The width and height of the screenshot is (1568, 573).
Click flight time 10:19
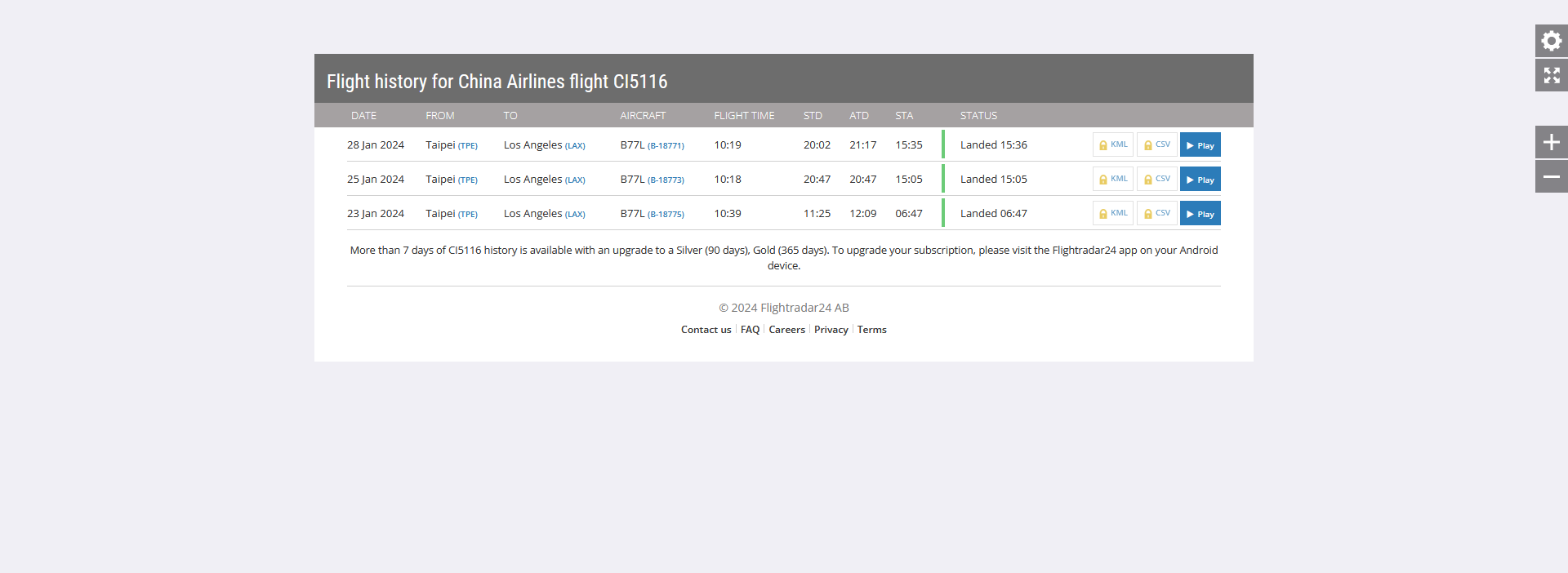[728, 145]
